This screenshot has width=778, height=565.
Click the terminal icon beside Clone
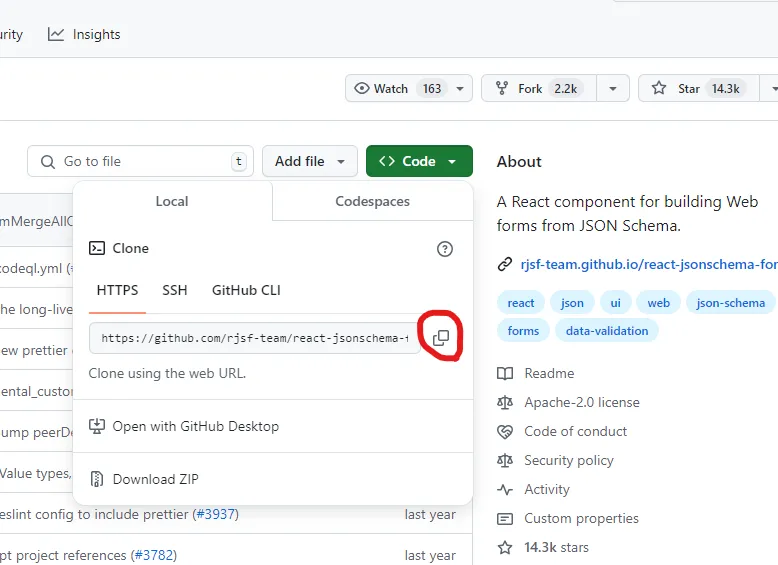click(97, 248)
